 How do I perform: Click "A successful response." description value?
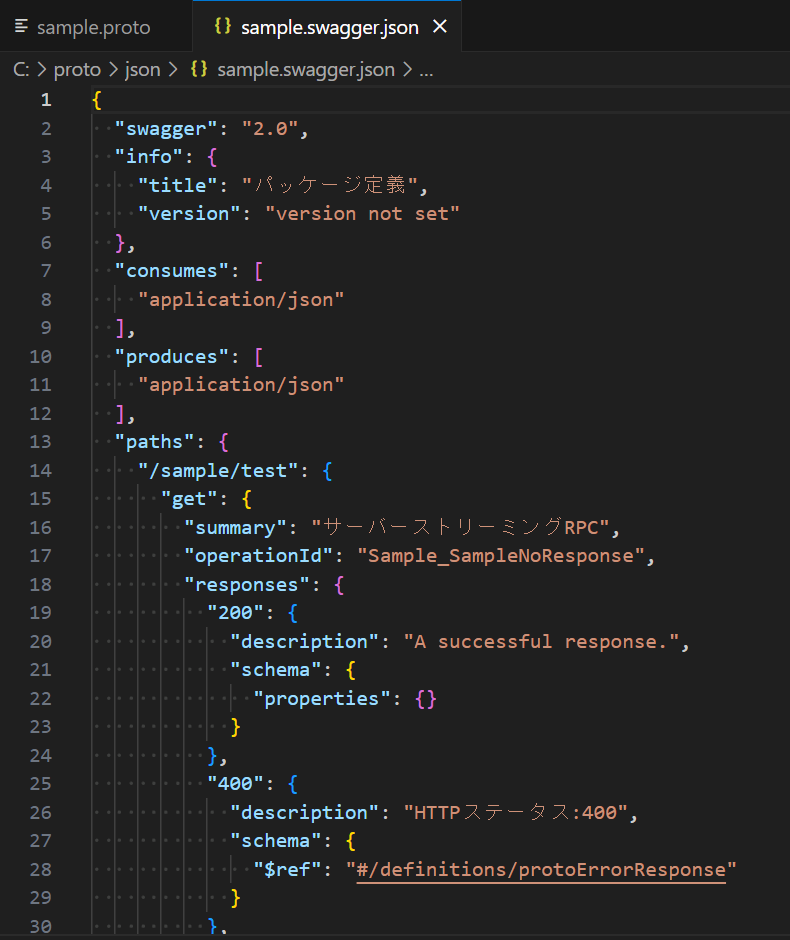pos(541,642)
